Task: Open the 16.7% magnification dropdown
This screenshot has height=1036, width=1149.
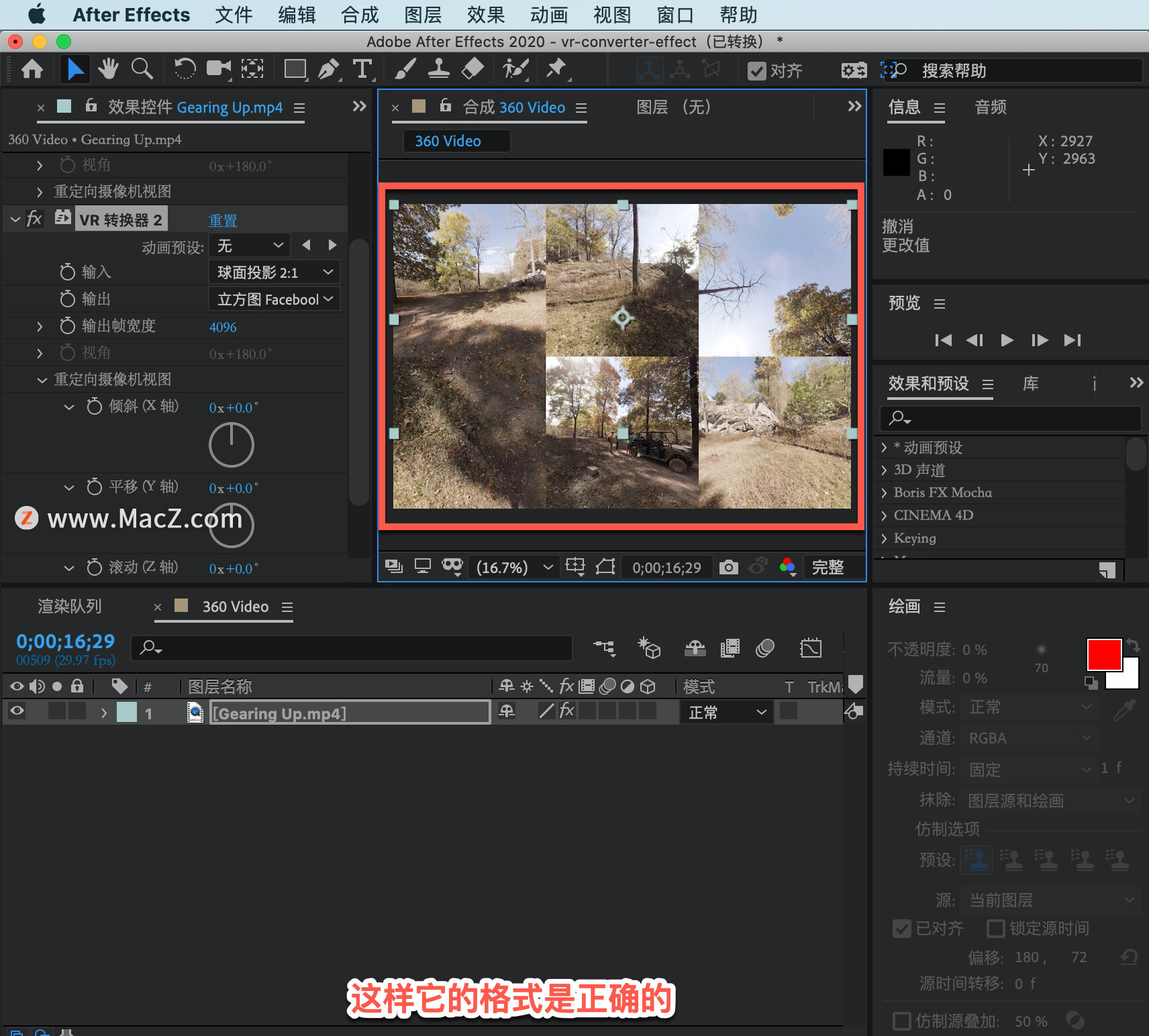Action: coord(514,568)
